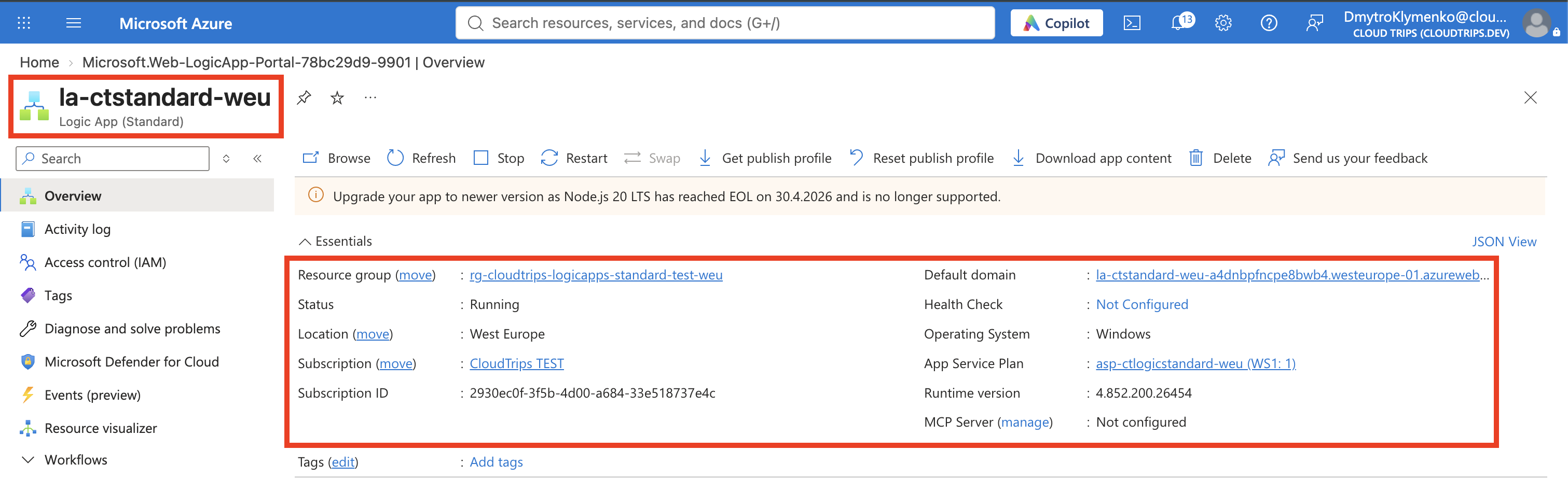The image size is (1568, 478).
Task: Click Browse in the toolbar
Action: (x=337, y=158)
